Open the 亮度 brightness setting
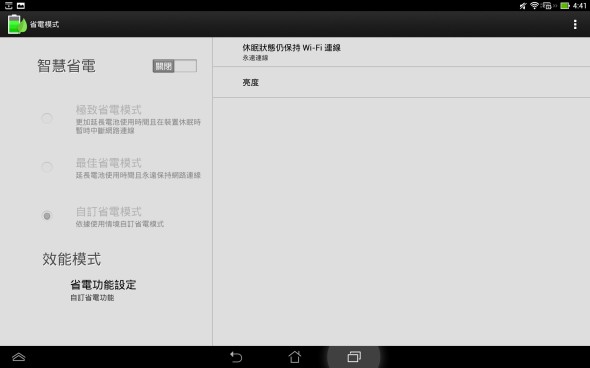 (401, 82)
